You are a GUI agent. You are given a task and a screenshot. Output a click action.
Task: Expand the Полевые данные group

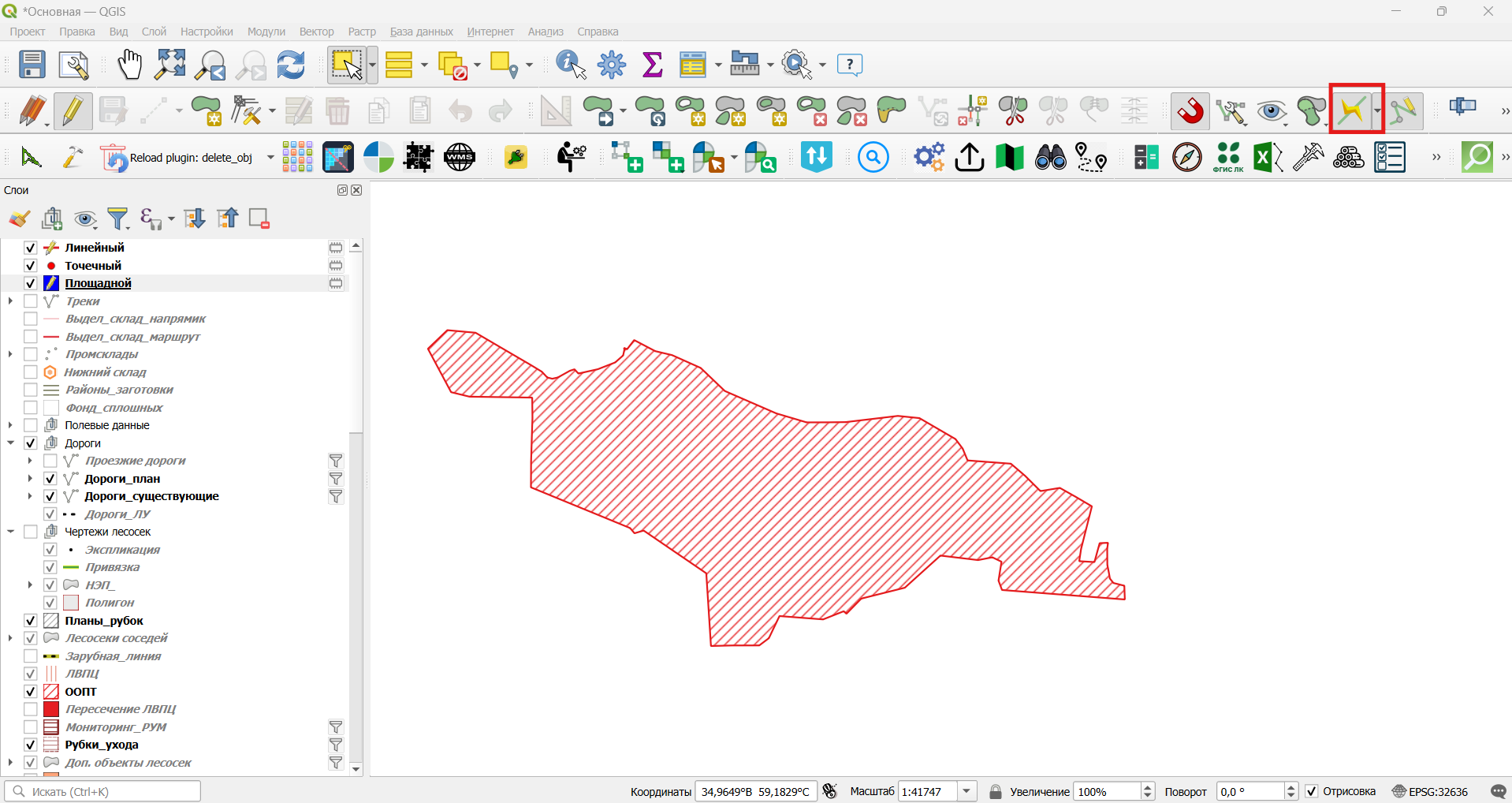point(10,425)
